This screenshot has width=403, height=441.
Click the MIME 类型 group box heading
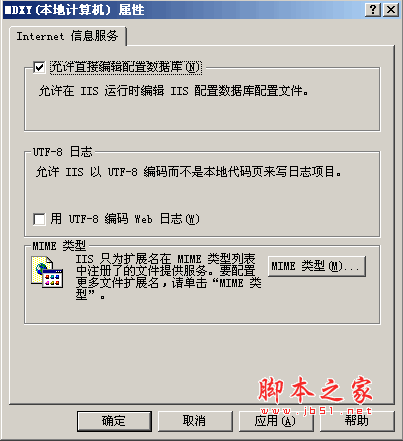pyautogui.click(x=59, y=246)
